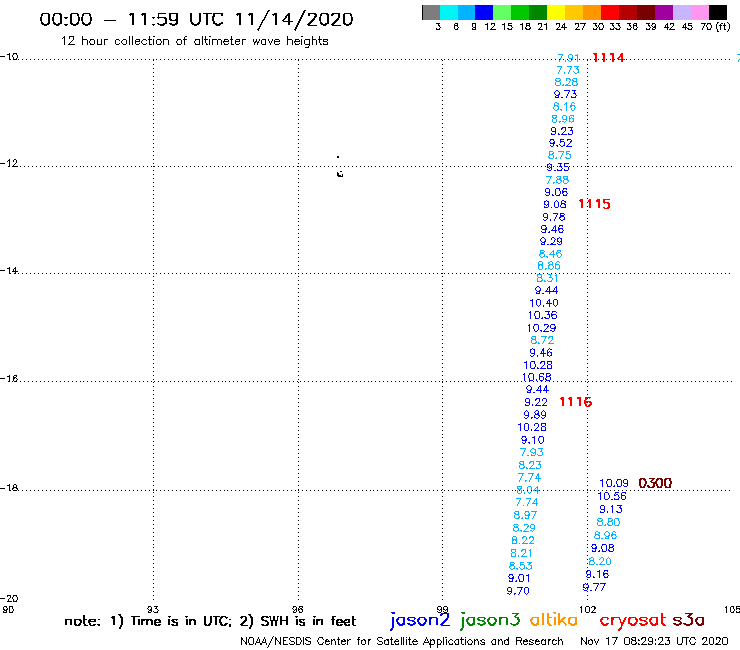The width and height of the screenshot is (740, 650).
Task: Click the note about UTC and SWH
Action: click(x=210, y=621)
